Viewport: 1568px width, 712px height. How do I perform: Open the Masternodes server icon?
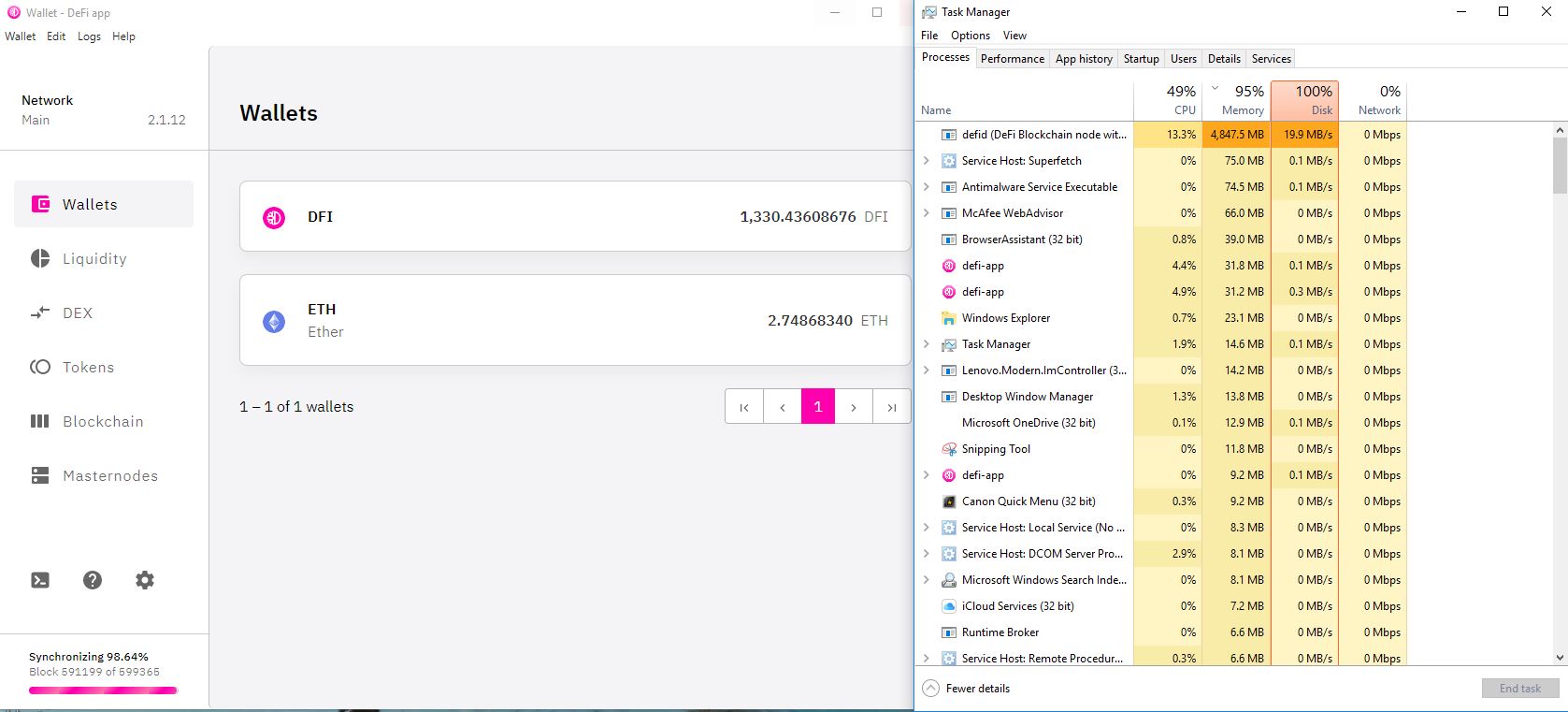pyautogui.click(x=40, y=475)
